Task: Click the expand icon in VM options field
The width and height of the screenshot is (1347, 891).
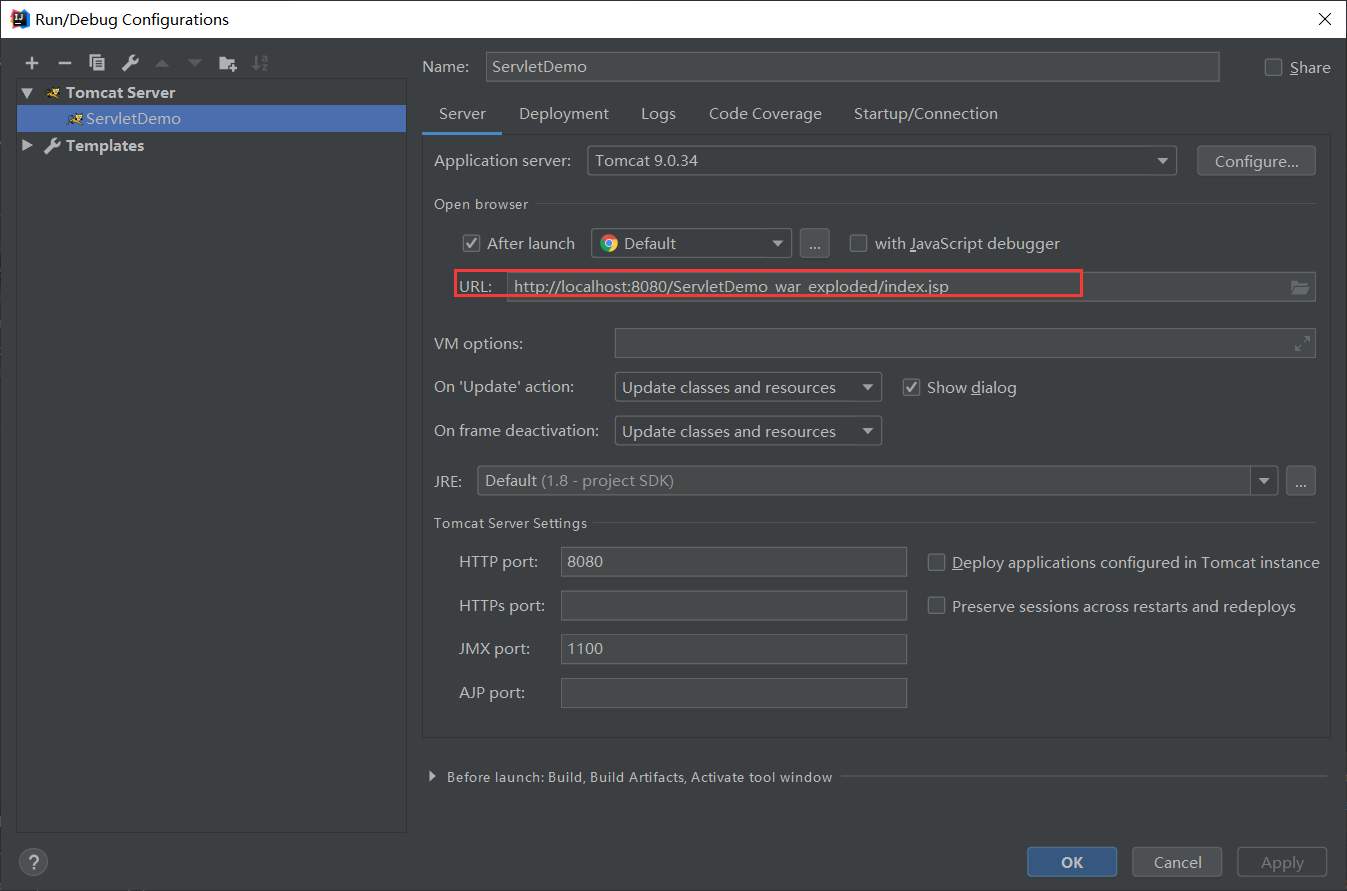Action: [x=1302, y=343]
